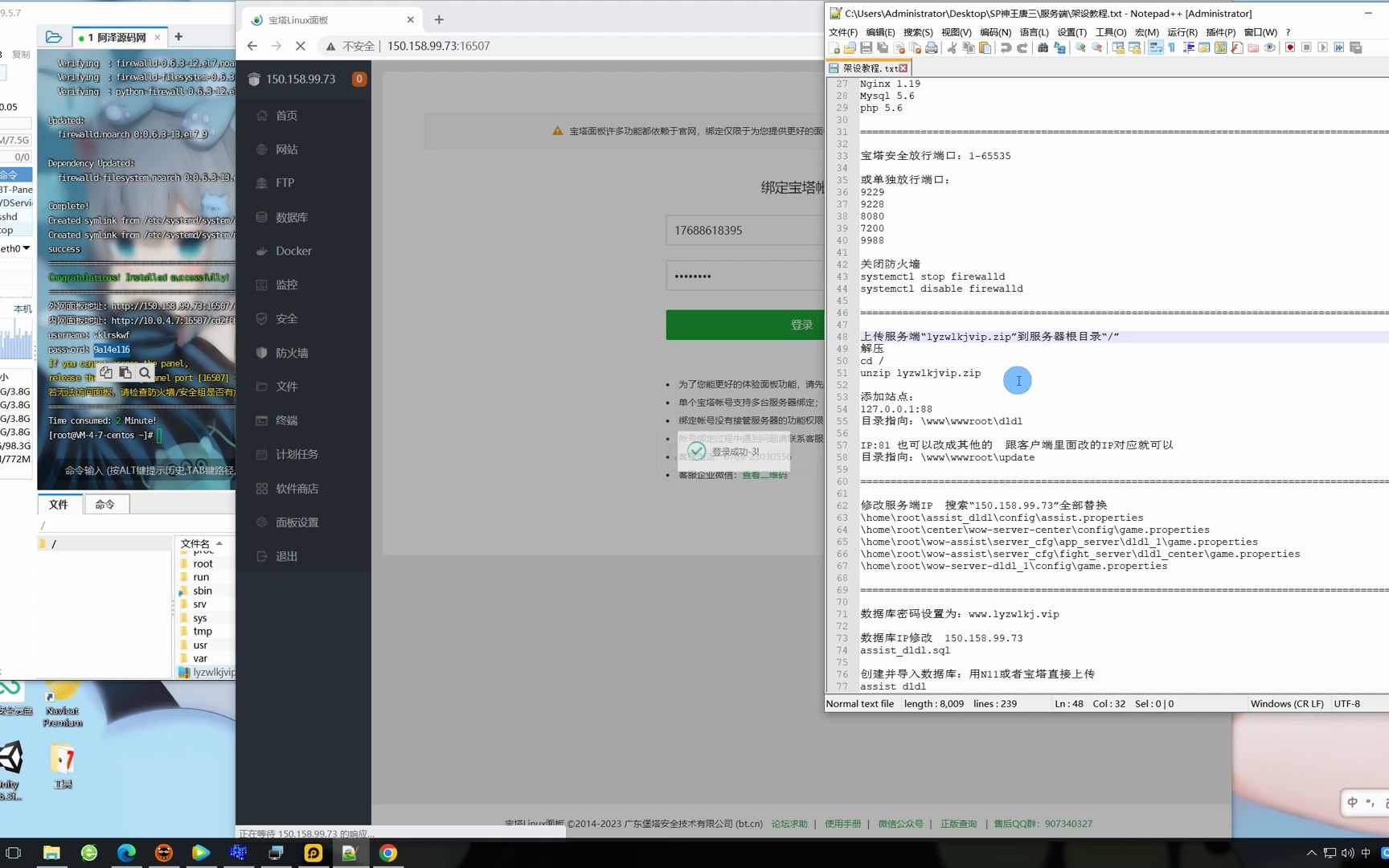Close the 宝塔Linux面板 browser tab

click(411, 19)
